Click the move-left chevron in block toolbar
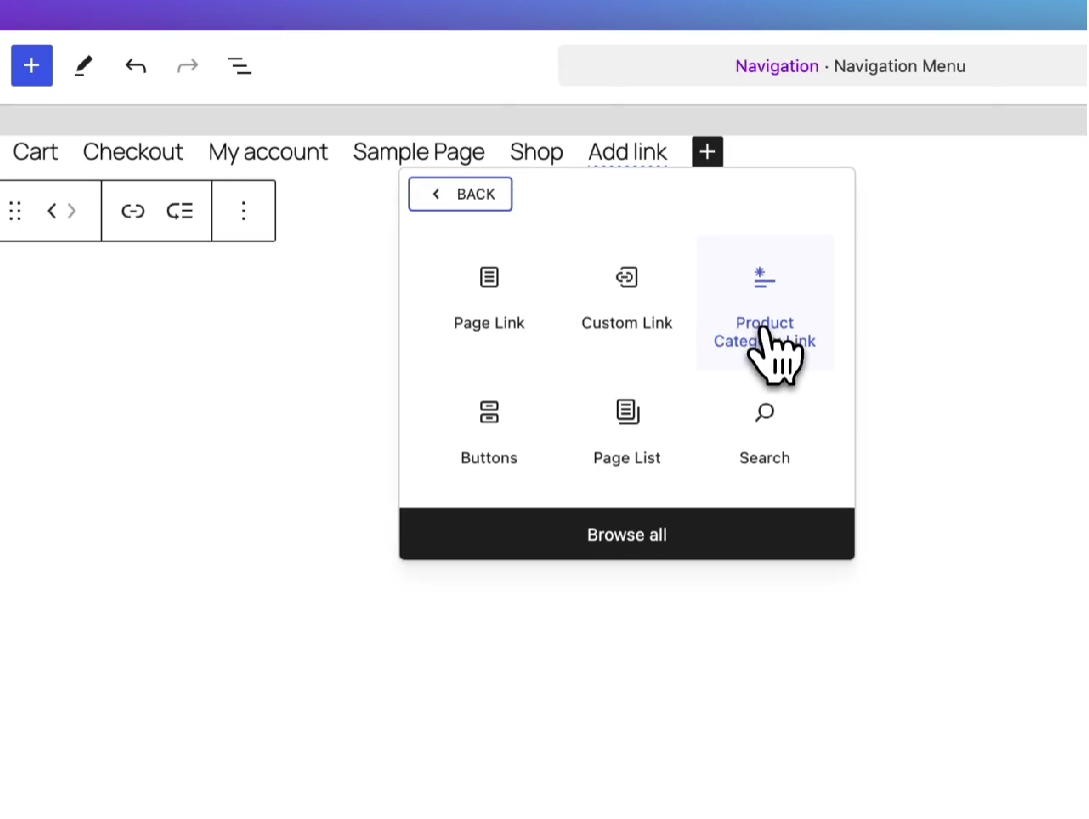The image size is (1089, 819). pyautogui.click(x=53, y=210)
